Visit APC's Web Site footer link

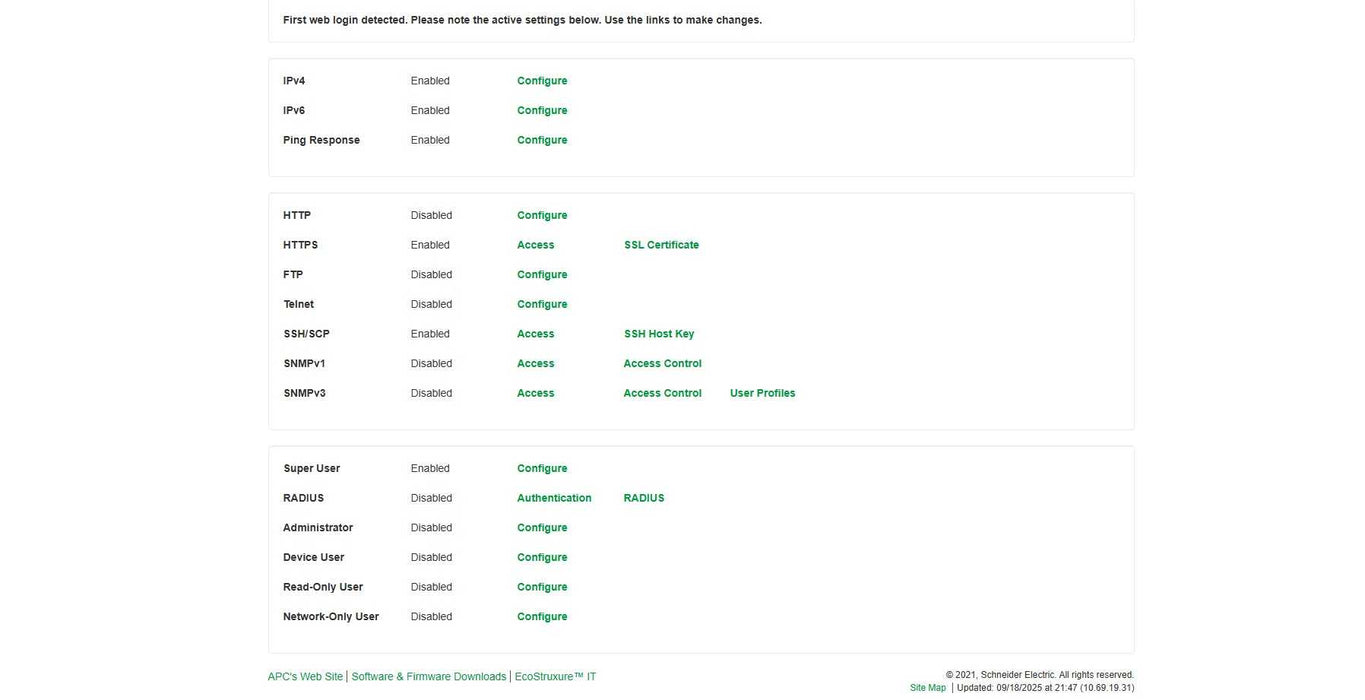click(305, 677)
